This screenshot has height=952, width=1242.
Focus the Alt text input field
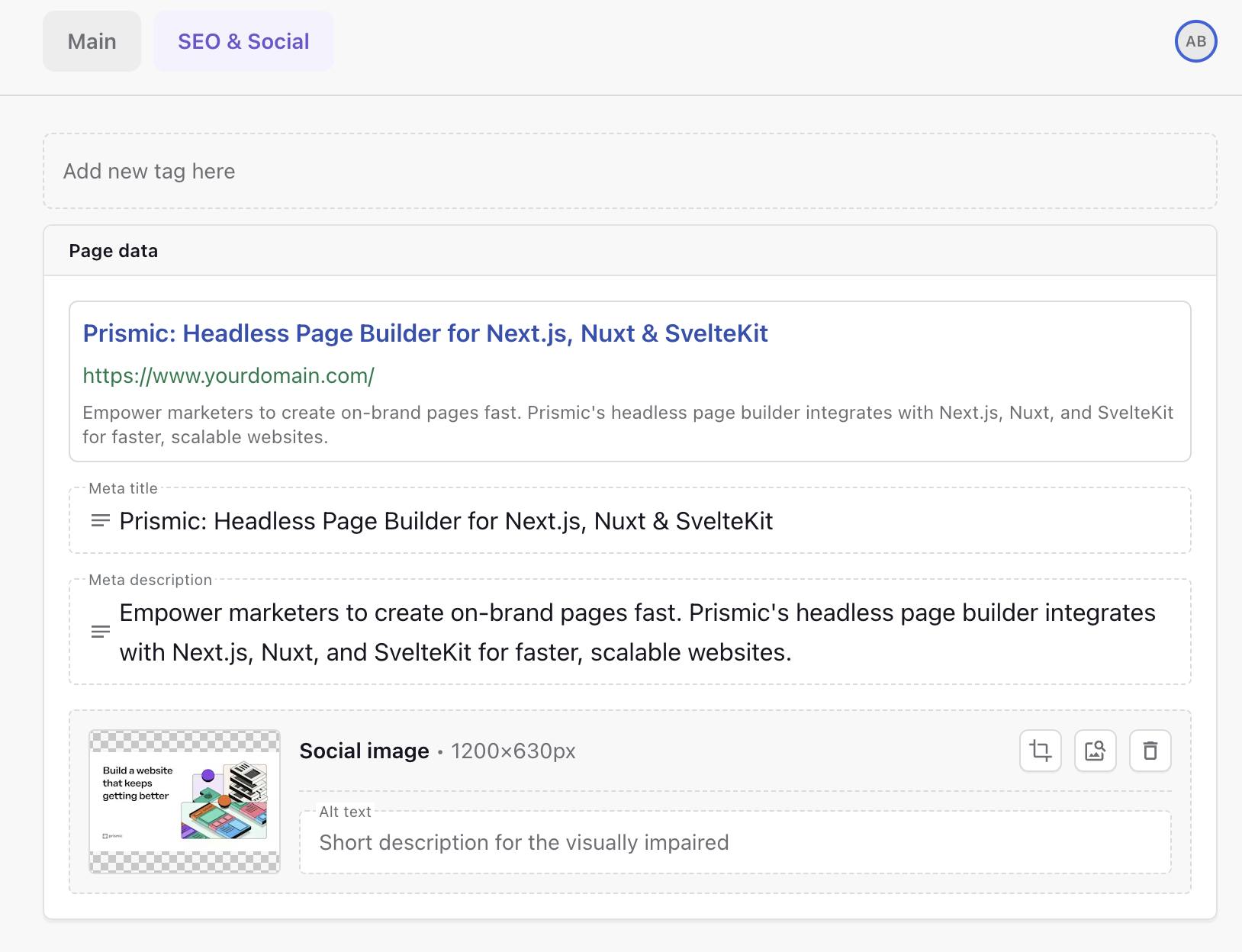click(610, 842)
